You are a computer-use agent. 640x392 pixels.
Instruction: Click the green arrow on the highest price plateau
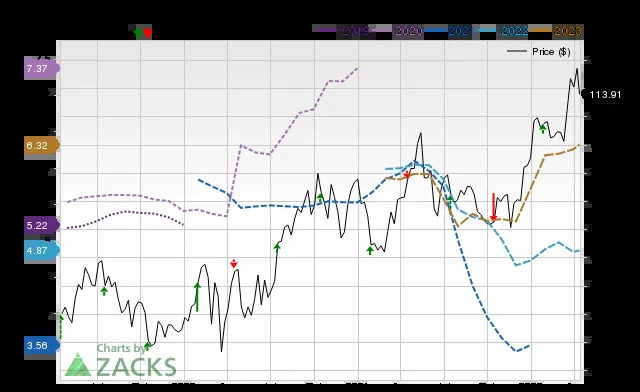point(543,129)
